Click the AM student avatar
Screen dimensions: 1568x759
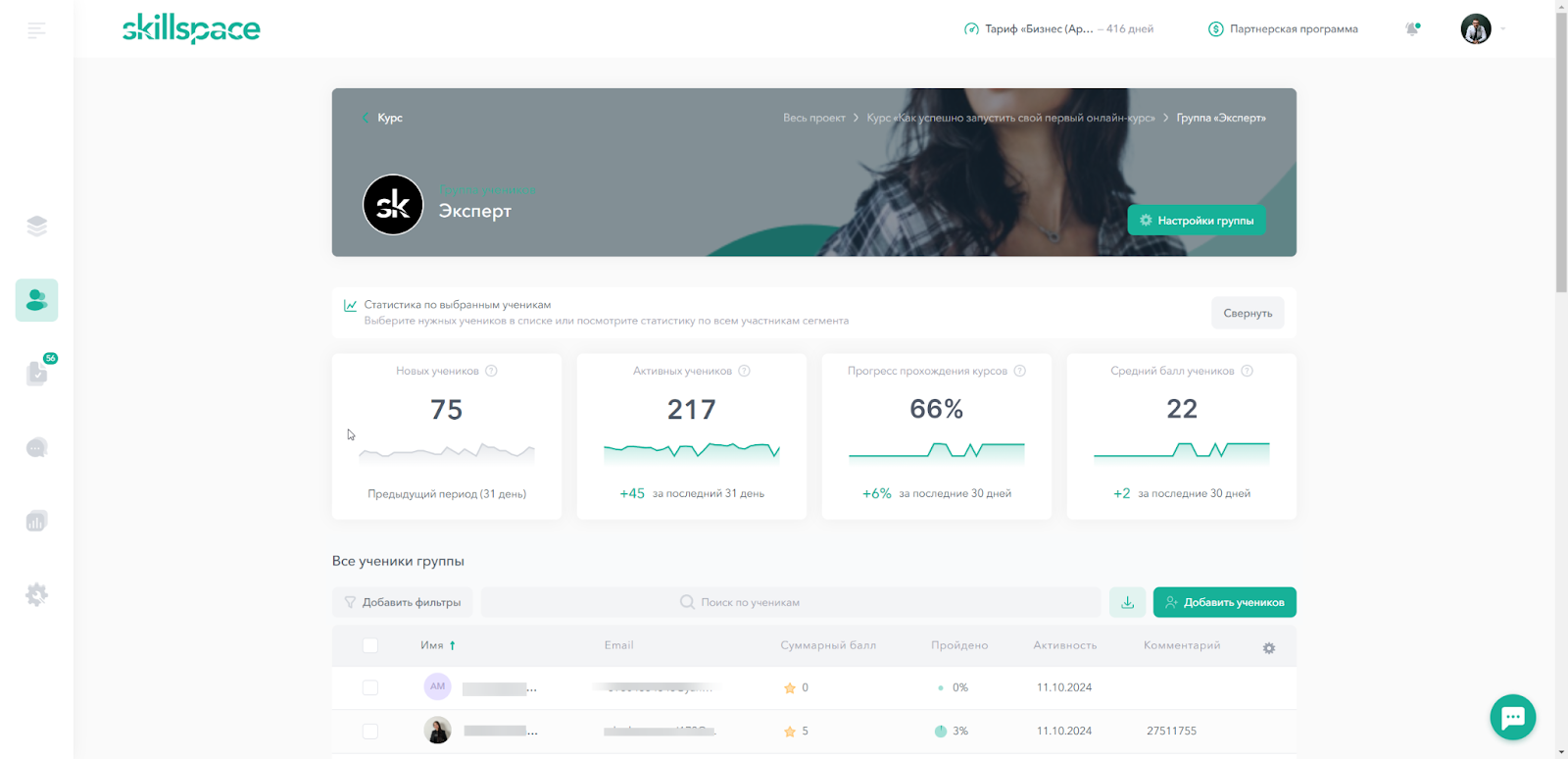(x=437, y=686)
